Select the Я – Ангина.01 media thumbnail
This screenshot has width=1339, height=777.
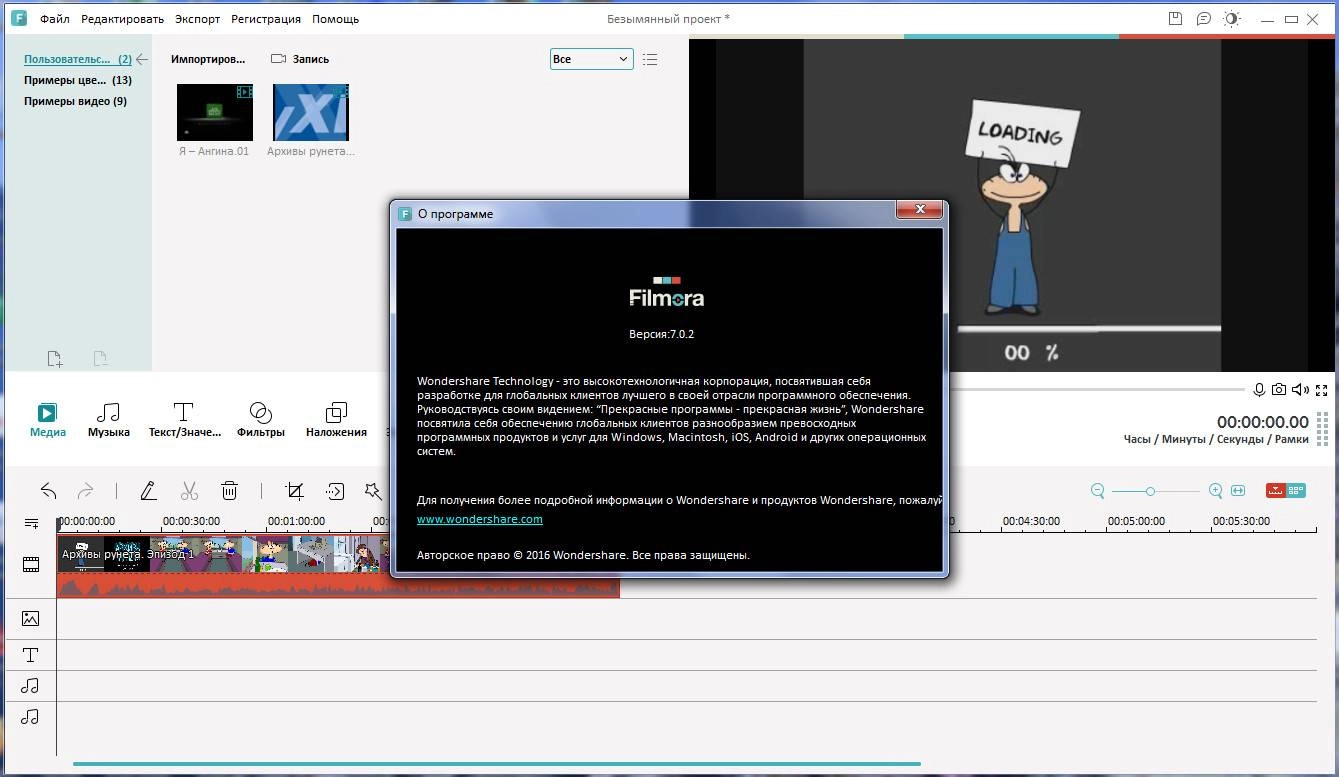point(215,112)
